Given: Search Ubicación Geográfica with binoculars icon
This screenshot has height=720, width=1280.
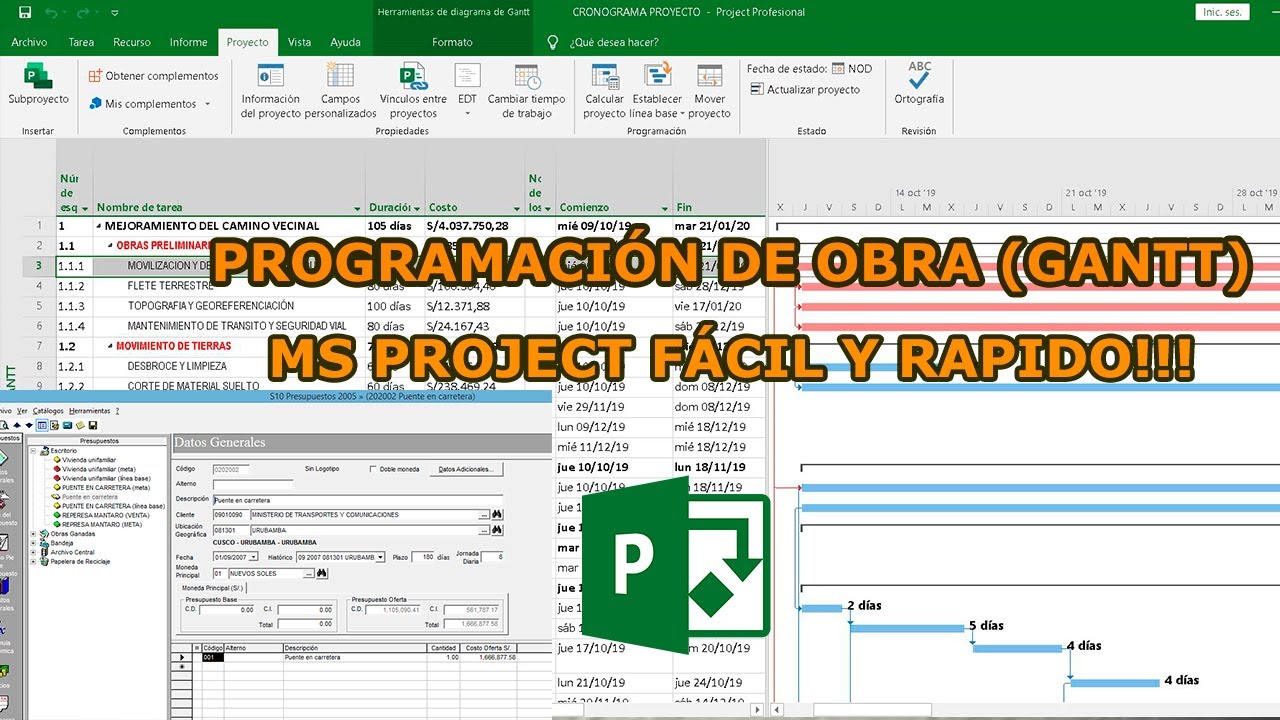Looking at the screenshot, I should coord(497,530).
